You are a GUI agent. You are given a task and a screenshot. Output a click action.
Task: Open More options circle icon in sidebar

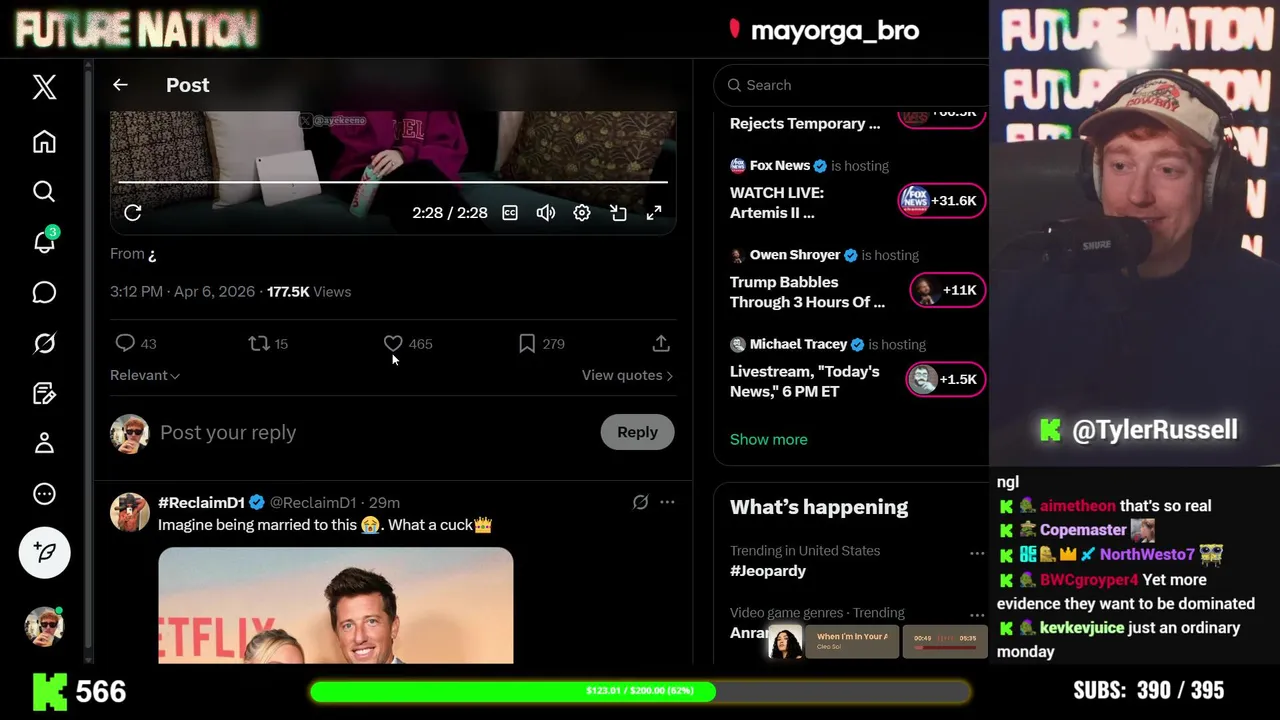[44, 494]
